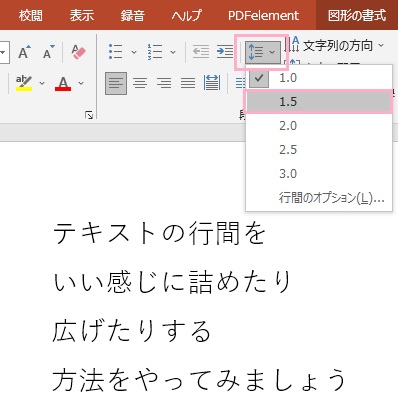Screen dimensions: 398x403
Task: Open the font dialog launcher
Action: 89,115
